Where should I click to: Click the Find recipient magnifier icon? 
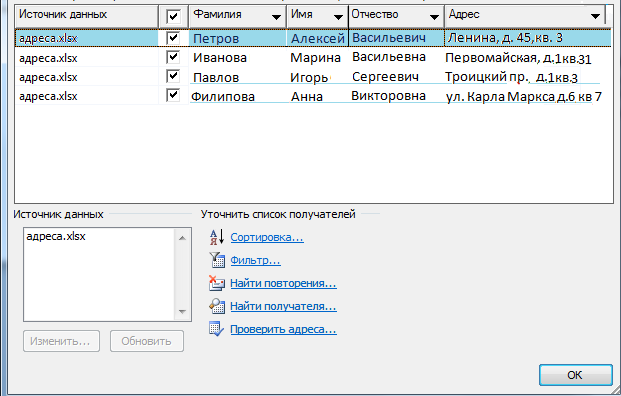pos(217,306)
